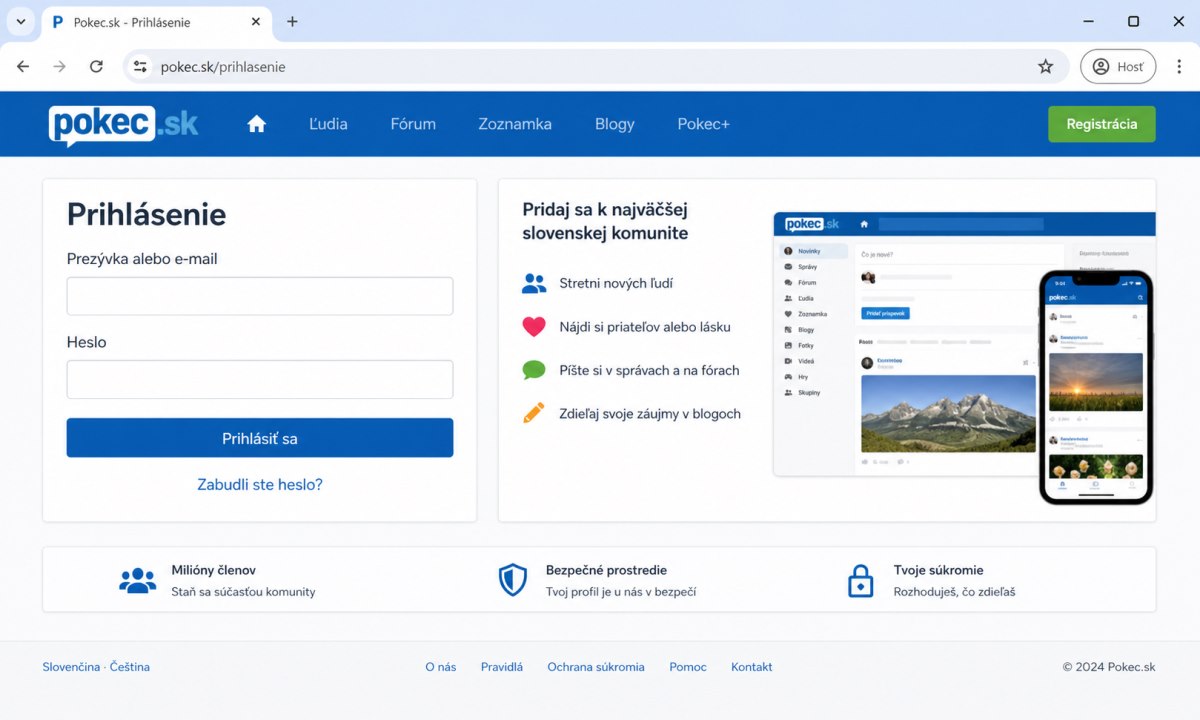Switch language to Čeština
This screenshot has height=720, width=1200.
pos(130,667)
